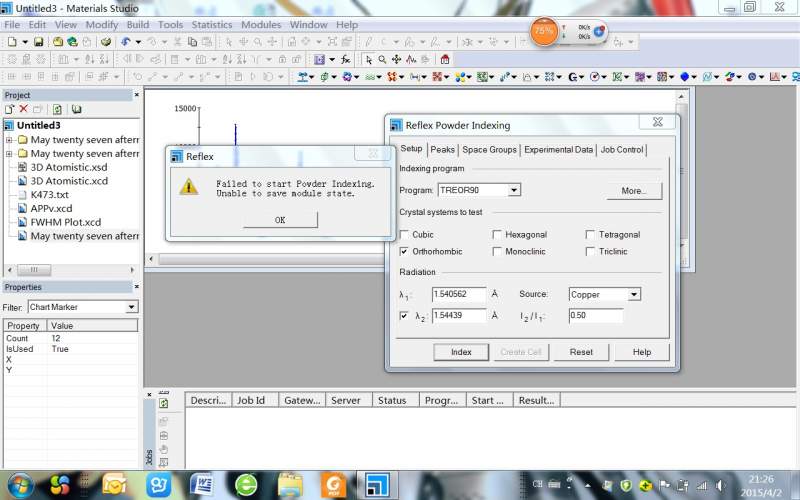This screenshot has width=800, height=500.
Task: Click the New document toolbar icon
Action: click(x=12, y=42)
